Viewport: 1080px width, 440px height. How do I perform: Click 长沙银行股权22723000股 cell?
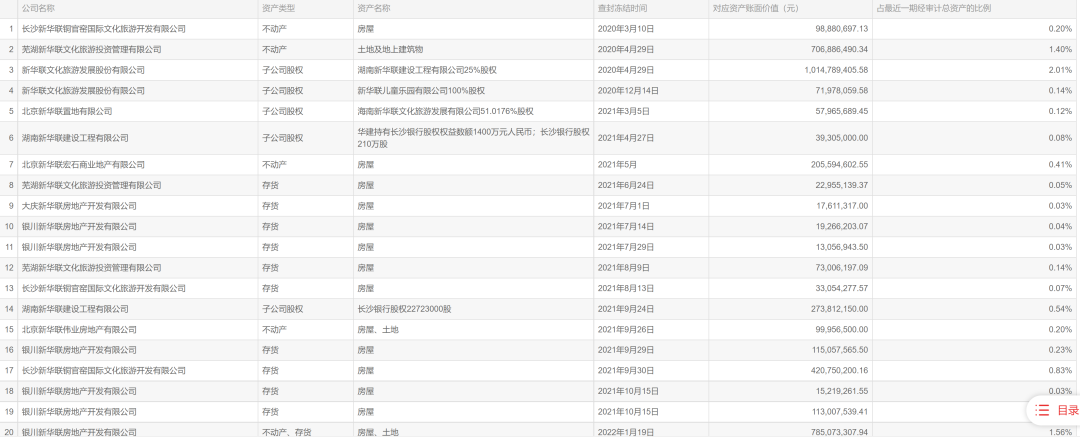click(x=404, y=309)
